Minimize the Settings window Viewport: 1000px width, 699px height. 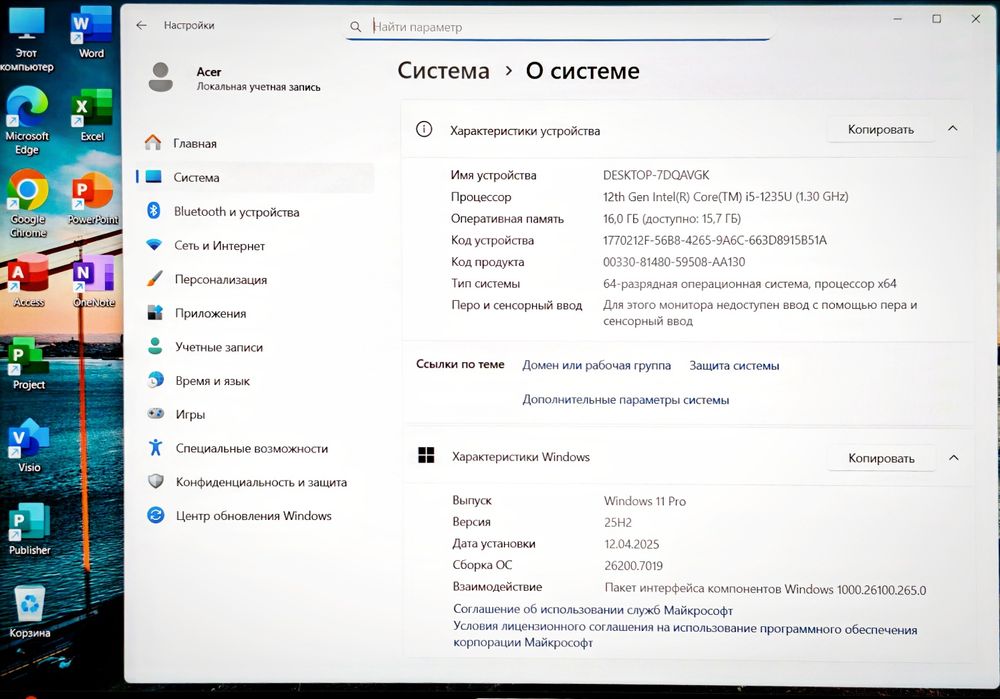pyautogui.click(x=898, y=19)
